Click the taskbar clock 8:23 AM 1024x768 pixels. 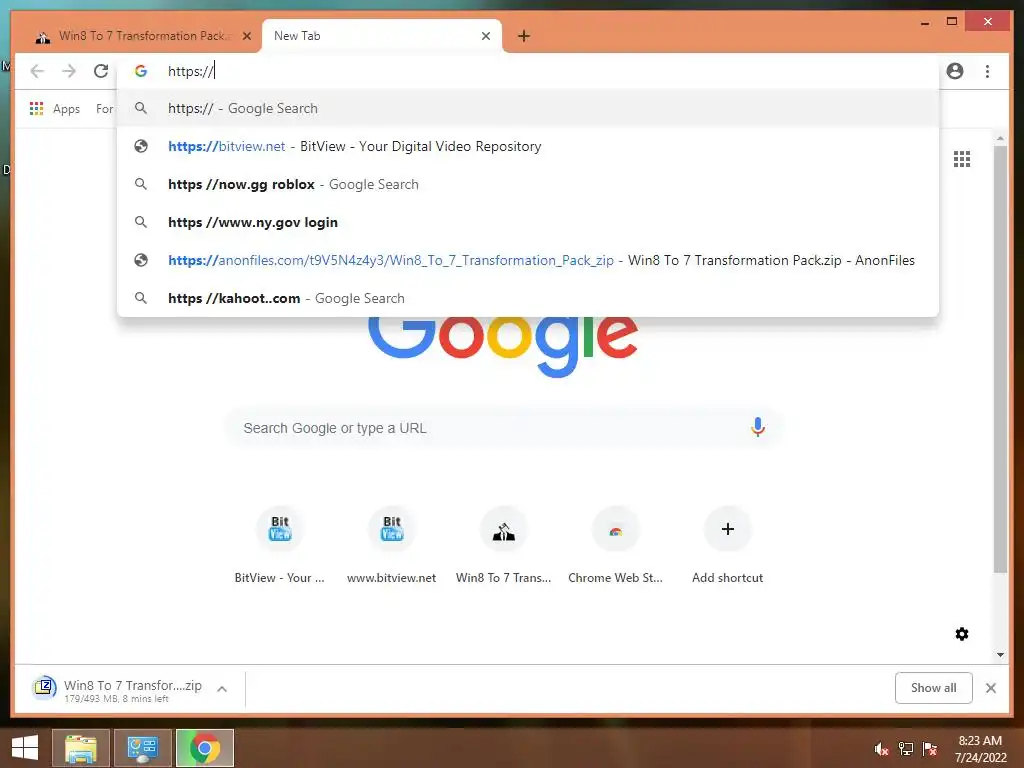tap(980, 749)
